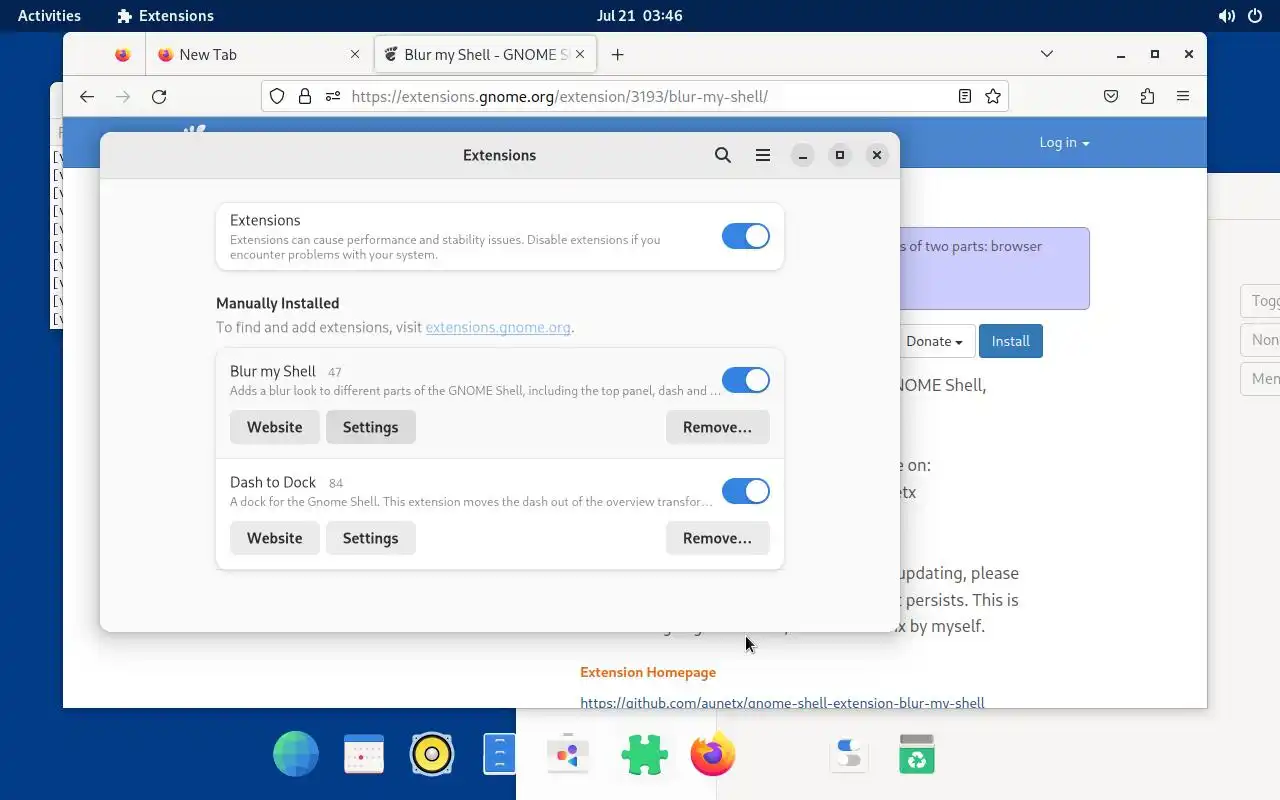1280x800 pixels.
Task: Click Remove for Dash to Dock
Action: coord(718,538)
